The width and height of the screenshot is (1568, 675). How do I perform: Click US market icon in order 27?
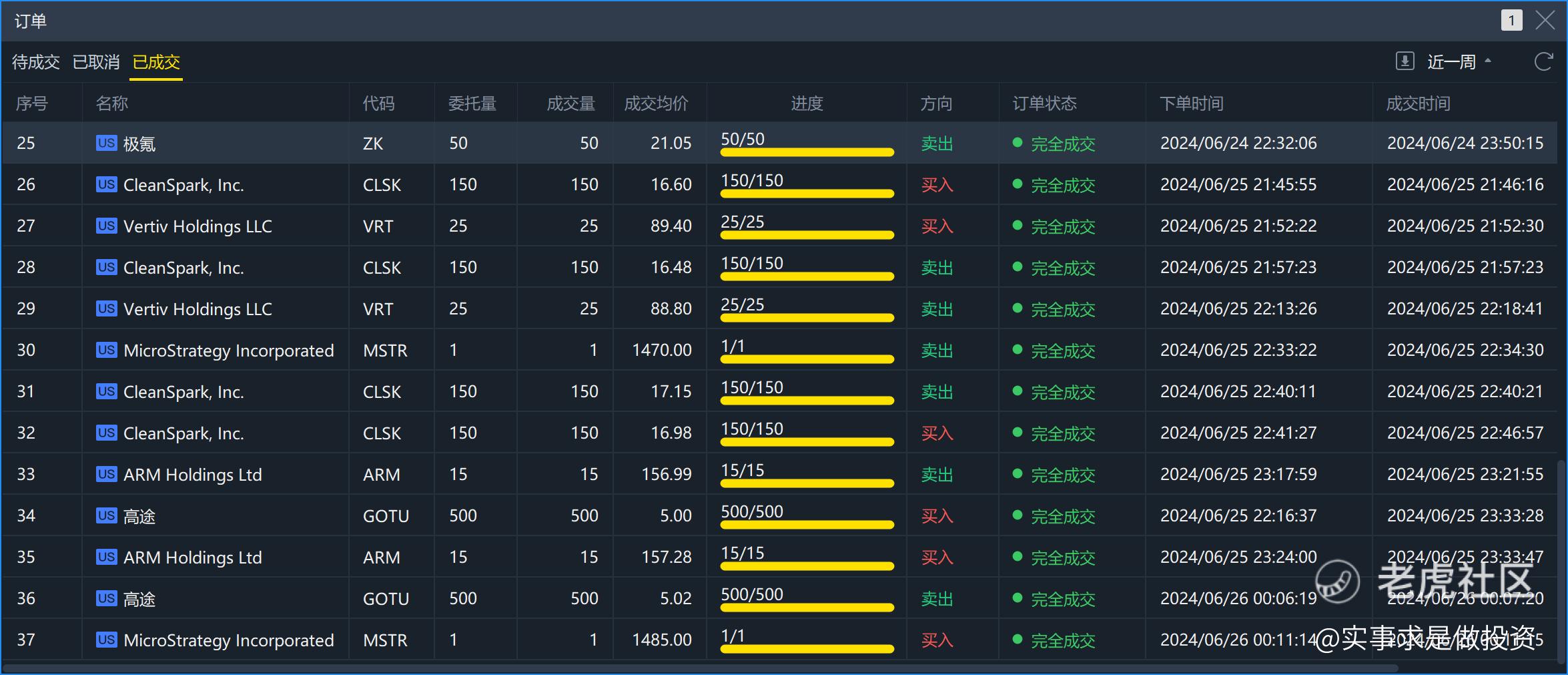point(106,226)
